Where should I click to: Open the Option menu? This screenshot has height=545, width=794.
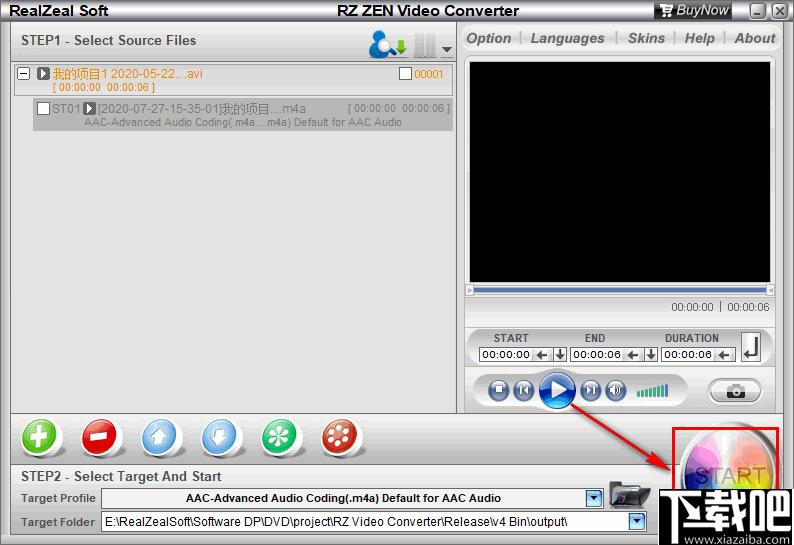point(489,38)
